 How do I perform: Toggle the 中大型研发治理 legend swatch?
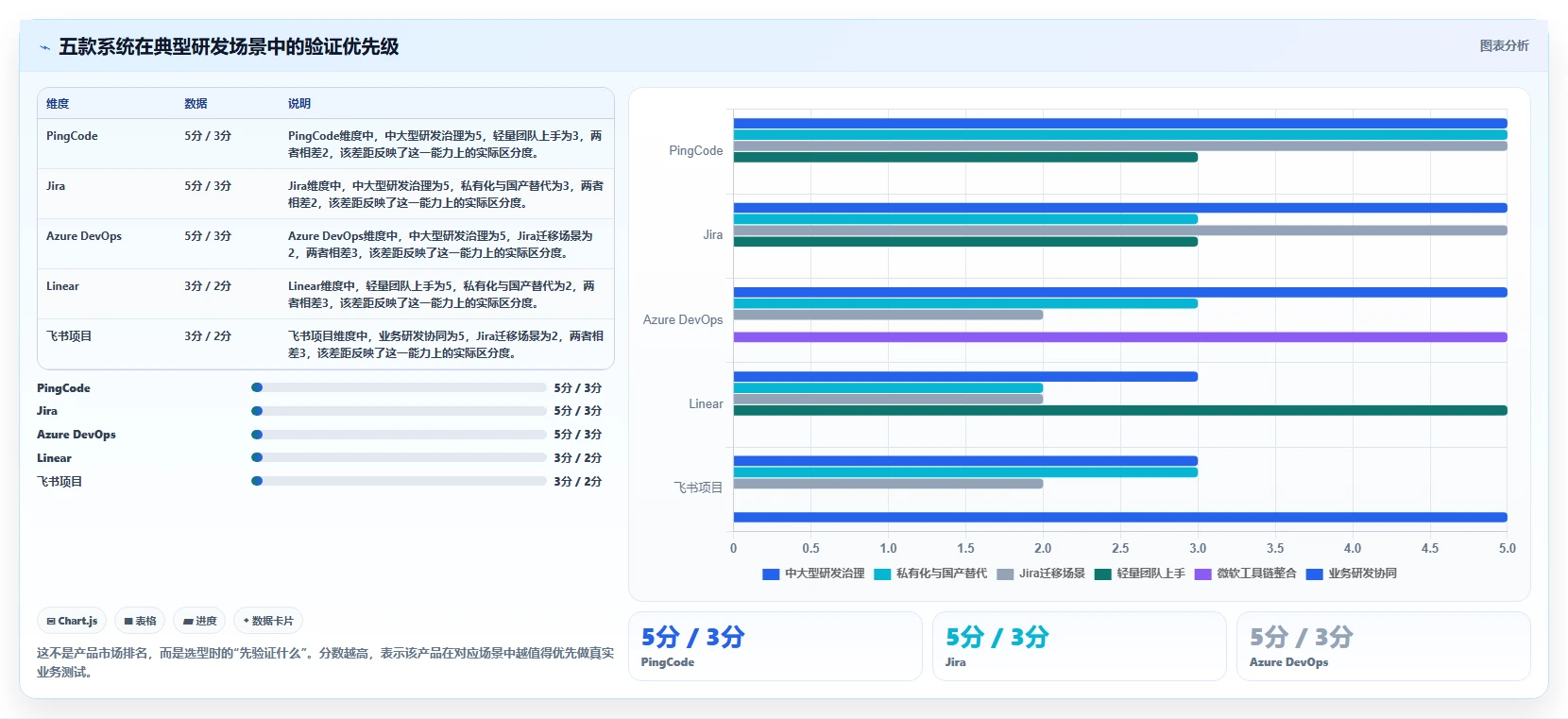coord(771,573)
